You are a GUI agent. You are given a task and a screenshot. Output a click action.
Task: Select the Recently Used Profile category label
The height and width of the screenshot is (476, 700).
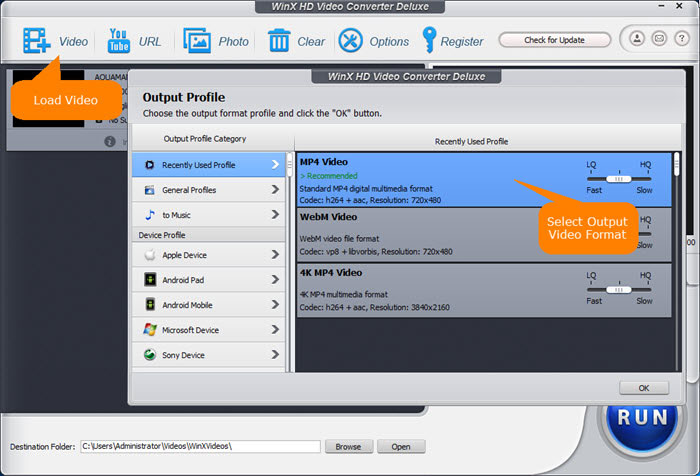click(x=199, y=165)
